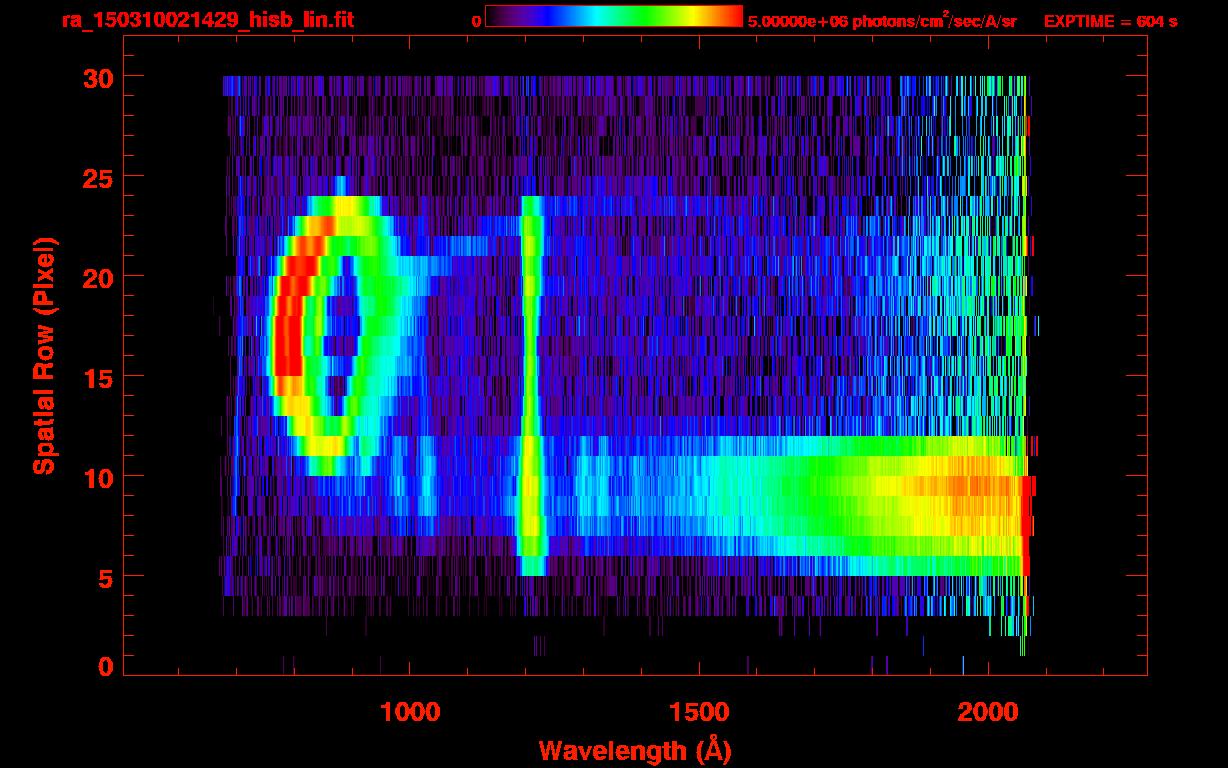Select the y-axis tick label 20
The height and width of the screenshot is (768, 1228).
pos(96,277)
